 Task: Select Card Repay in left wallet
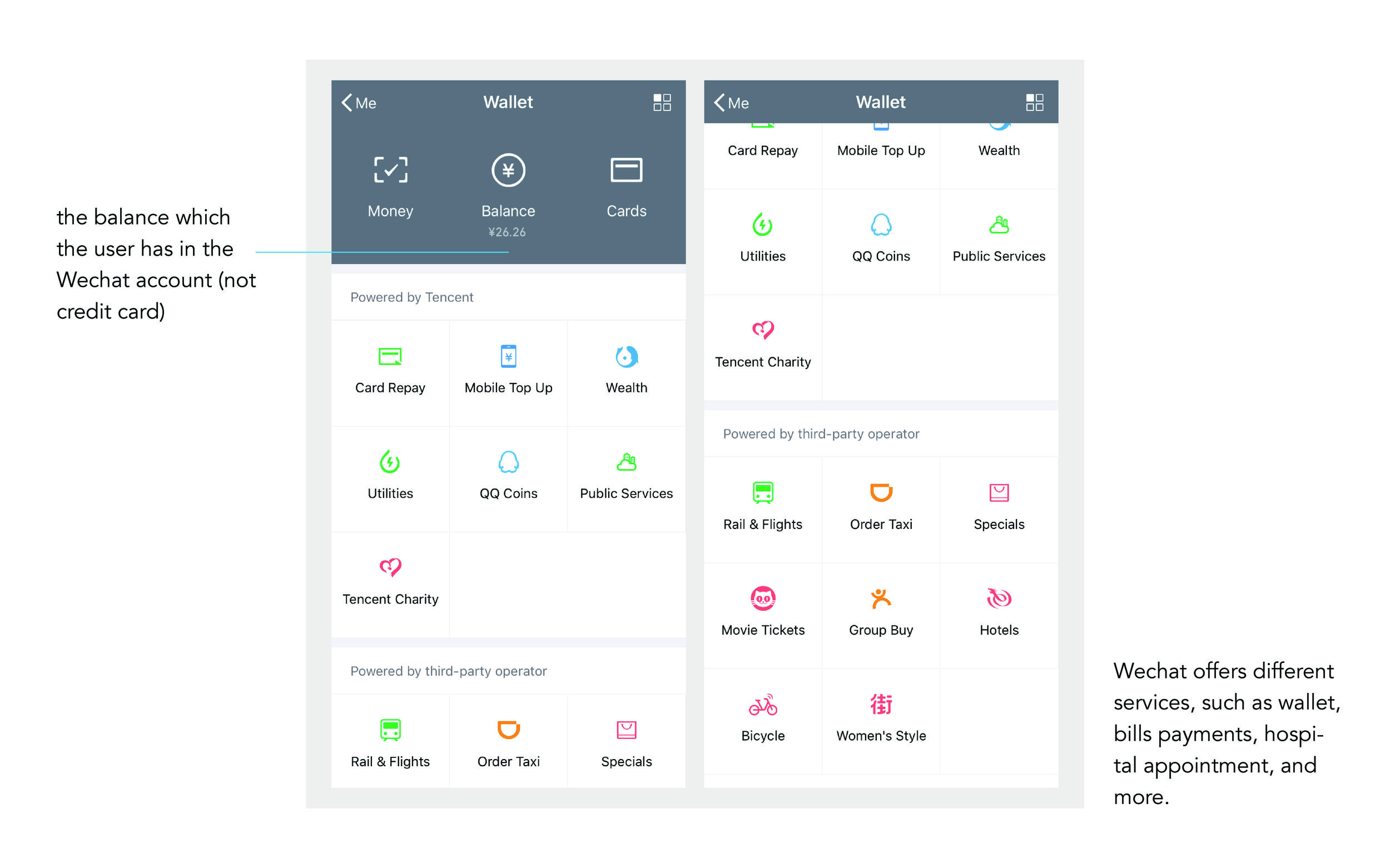click(390, 370)
